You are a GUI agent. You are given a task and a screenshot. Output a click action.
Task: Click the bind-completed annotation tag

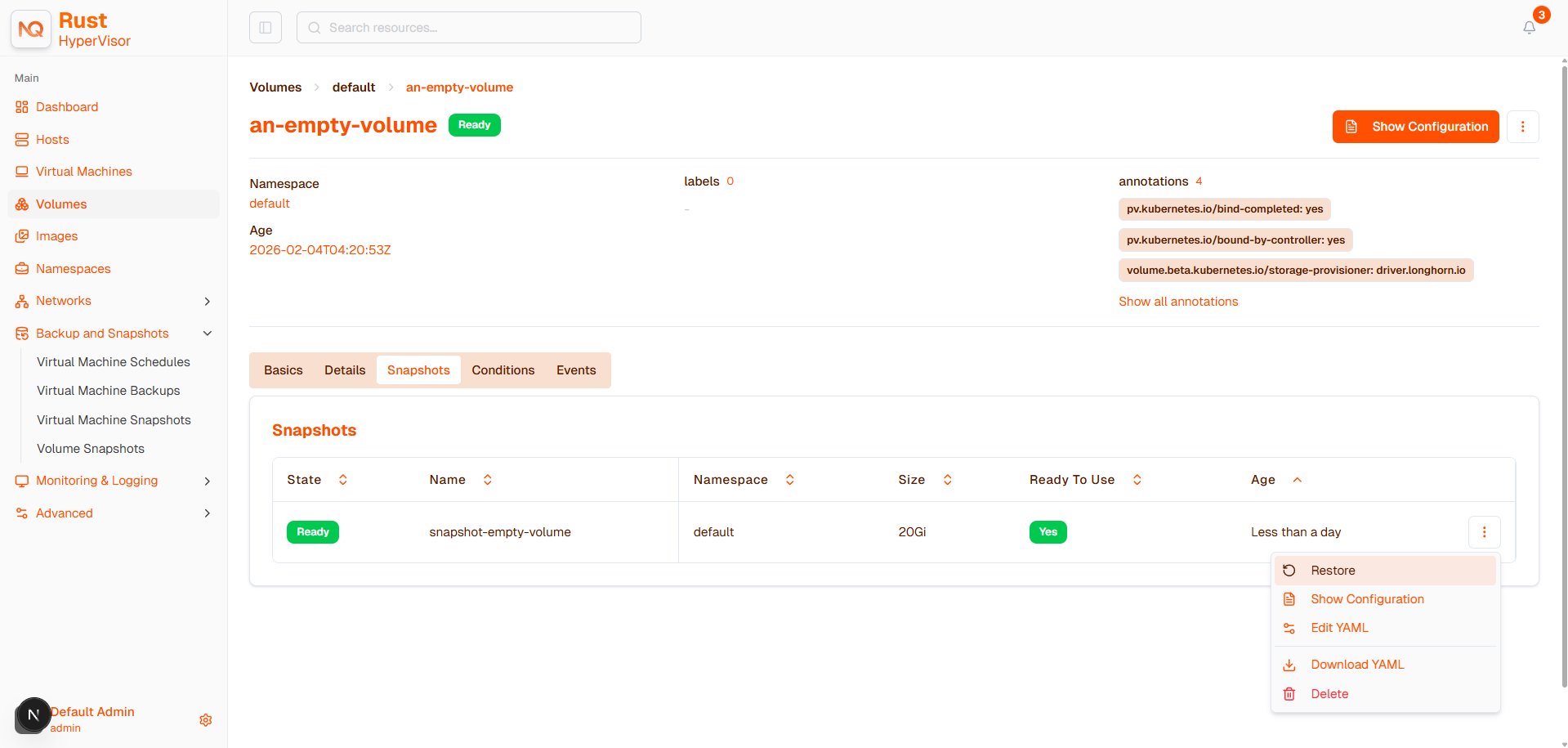click(x=1225, y=209)
